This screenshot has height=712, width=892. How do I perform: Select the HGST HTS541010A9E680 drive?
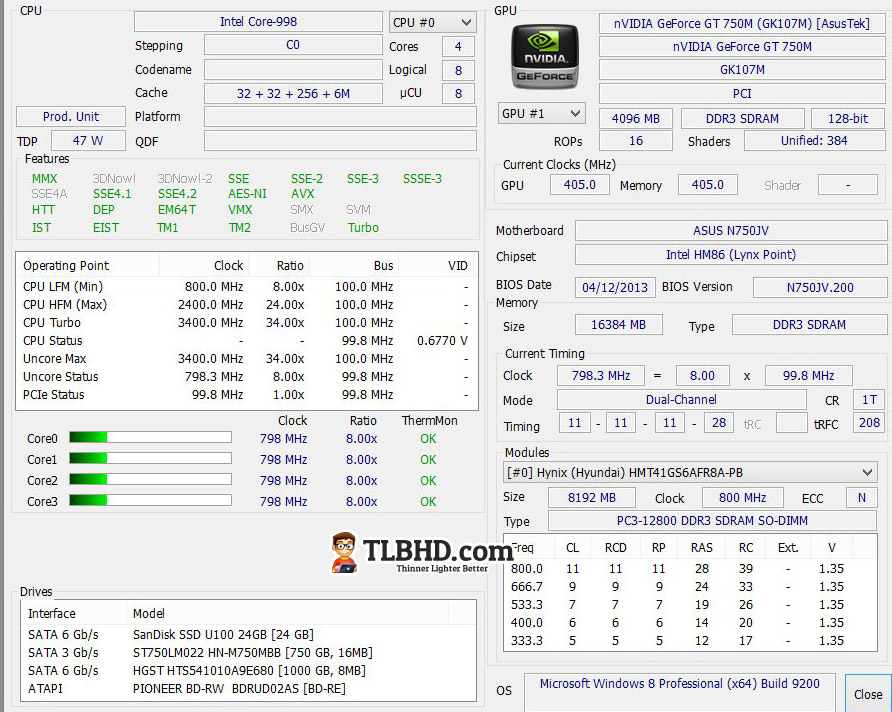[249, 671]
